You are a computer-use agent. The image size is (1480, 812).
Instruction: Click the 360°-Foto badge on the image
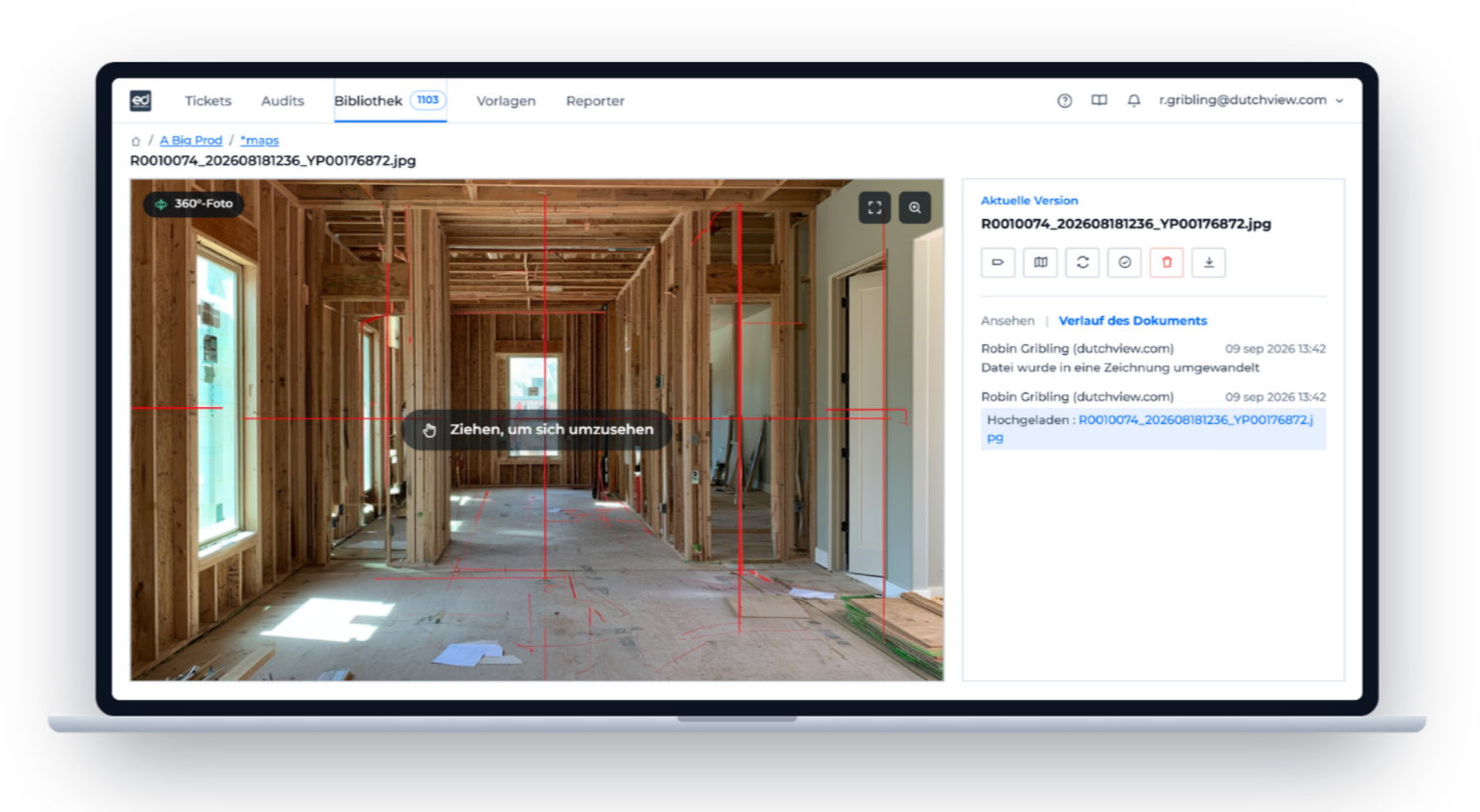194,203
